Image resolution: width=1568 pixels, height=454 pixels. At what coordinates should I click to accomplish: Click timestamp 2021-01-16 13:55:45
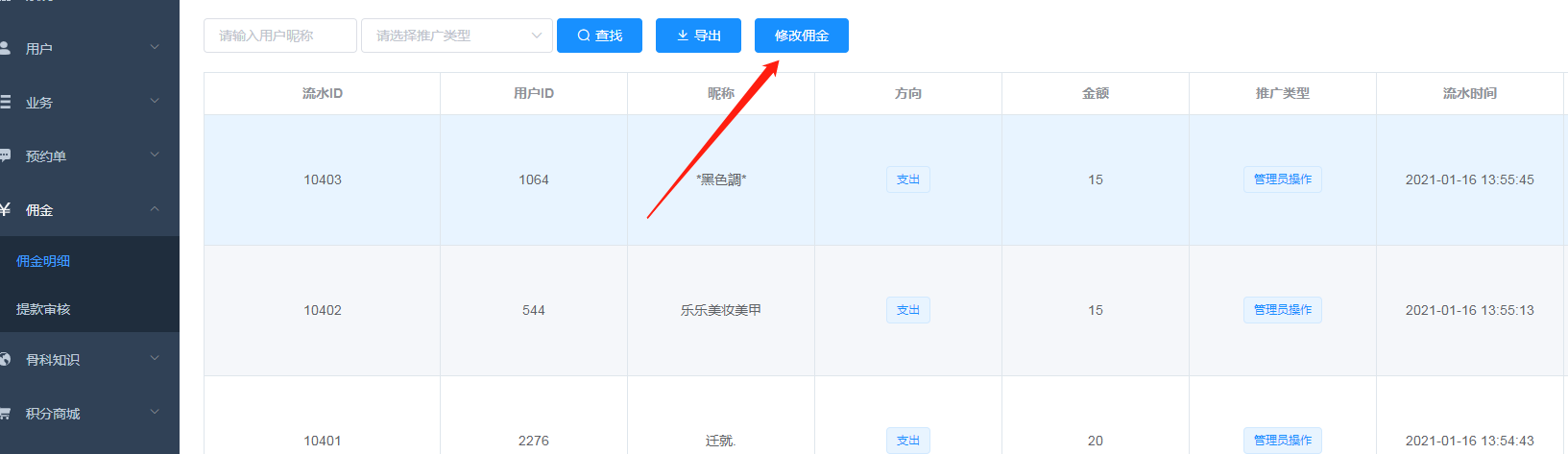click(x=1470, y=179)
